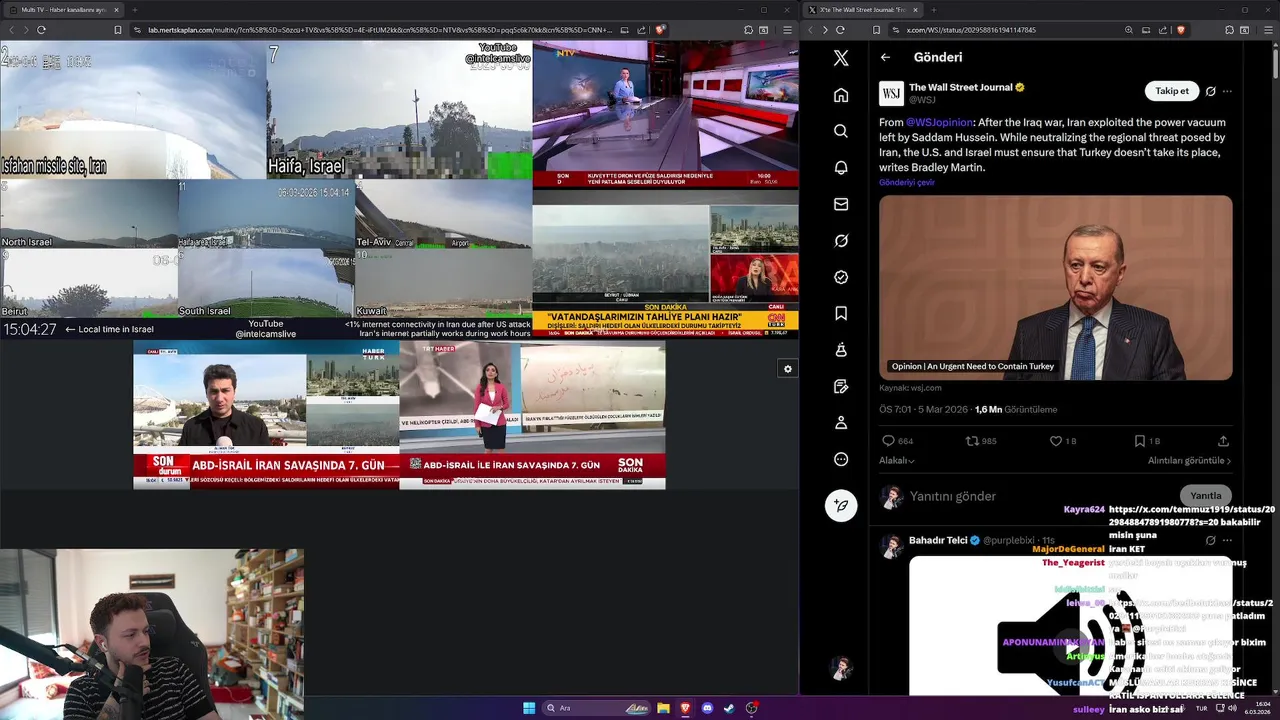
Task: Zoom icon in X browser address bar
Action: 1129,30
